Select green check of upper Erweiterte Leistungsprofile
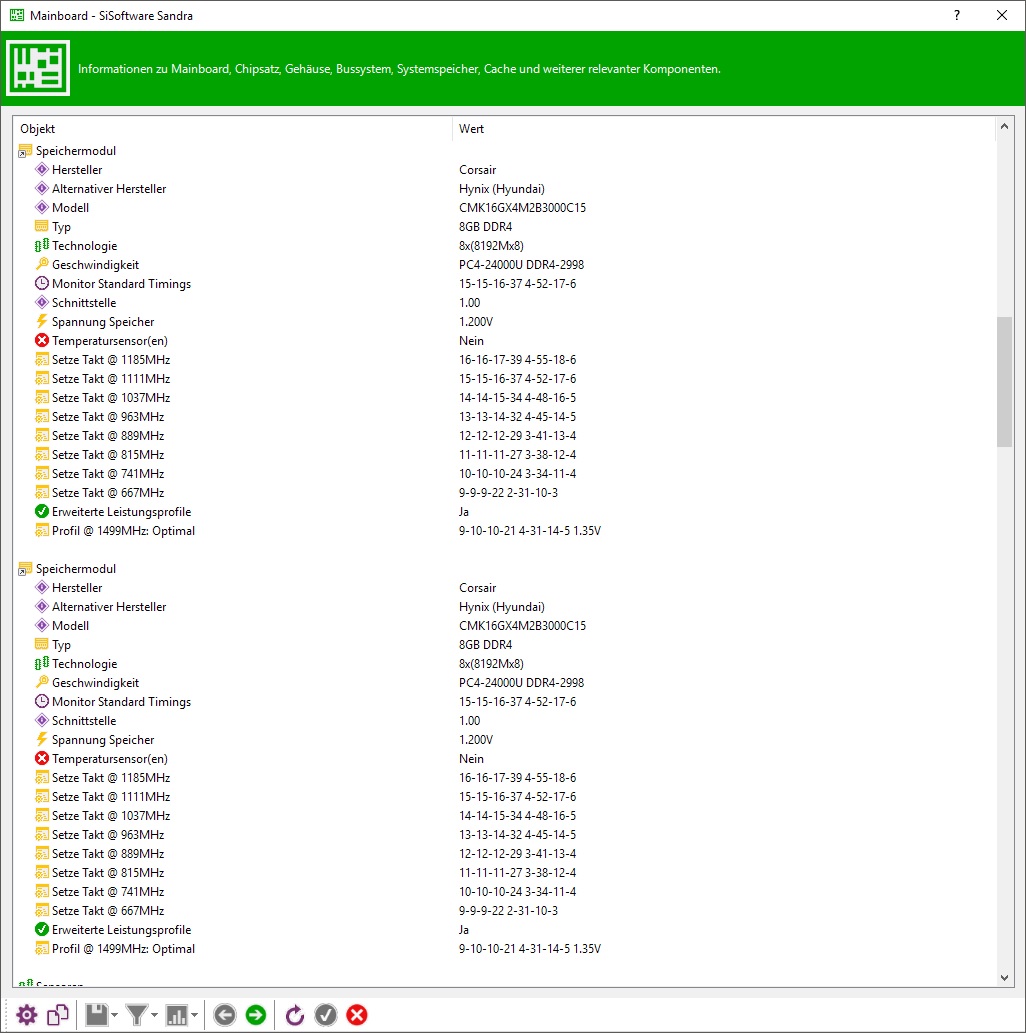 click(42, 512)
